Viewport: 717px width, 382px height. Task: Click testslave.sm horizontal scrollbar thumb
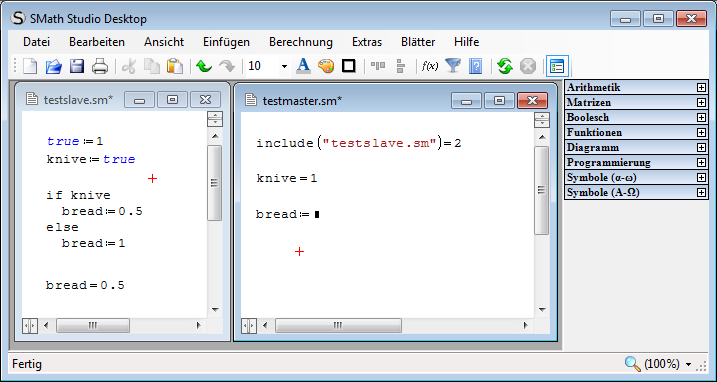(x=93, y=326)
